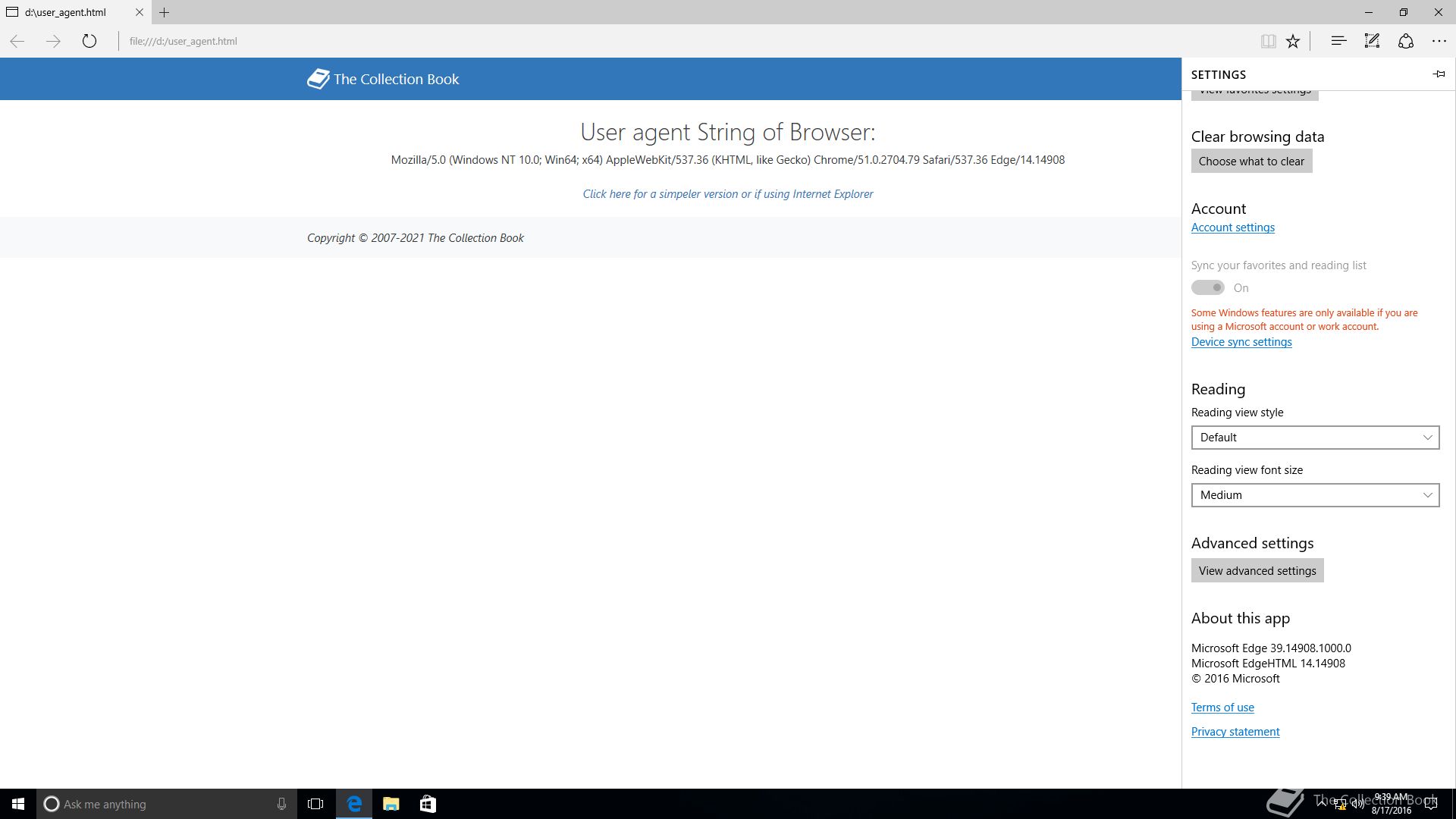Viewport: 1456px width, 819px height.
Task: Close the user_agent.html tab
Action: point(139,12)
